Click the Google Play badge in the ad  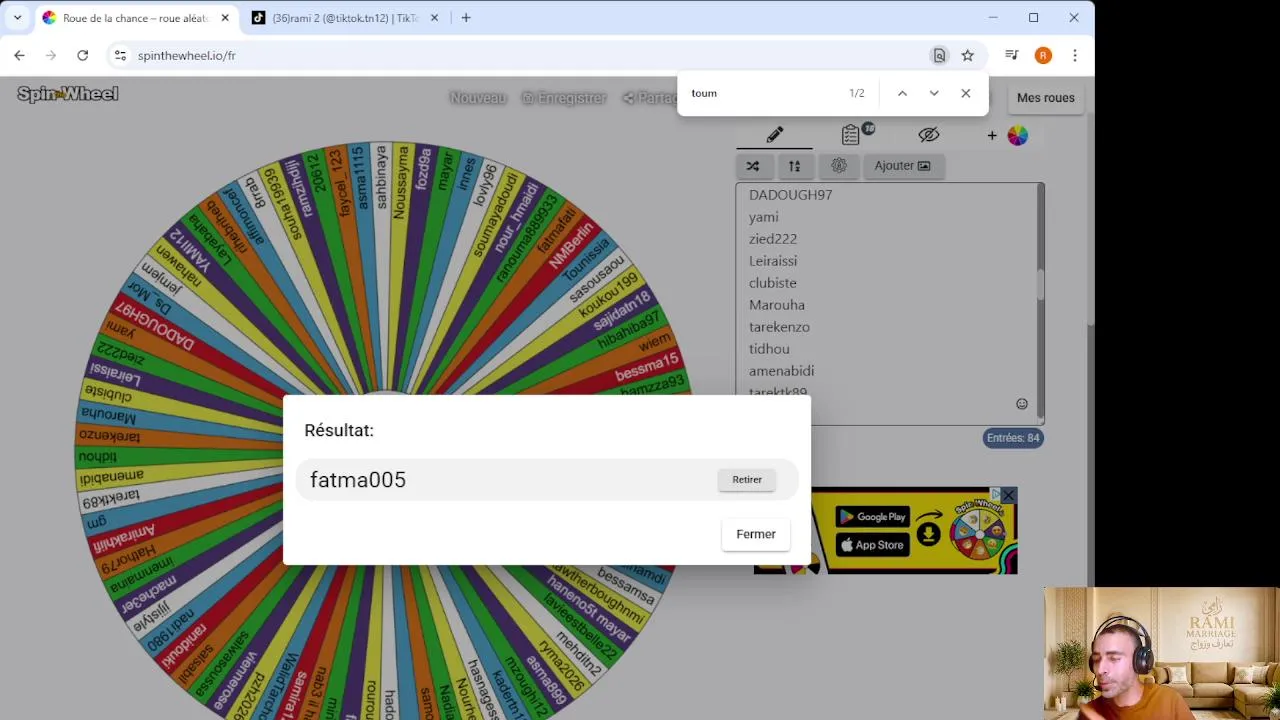pyautogui.click(x=872, y=517)
